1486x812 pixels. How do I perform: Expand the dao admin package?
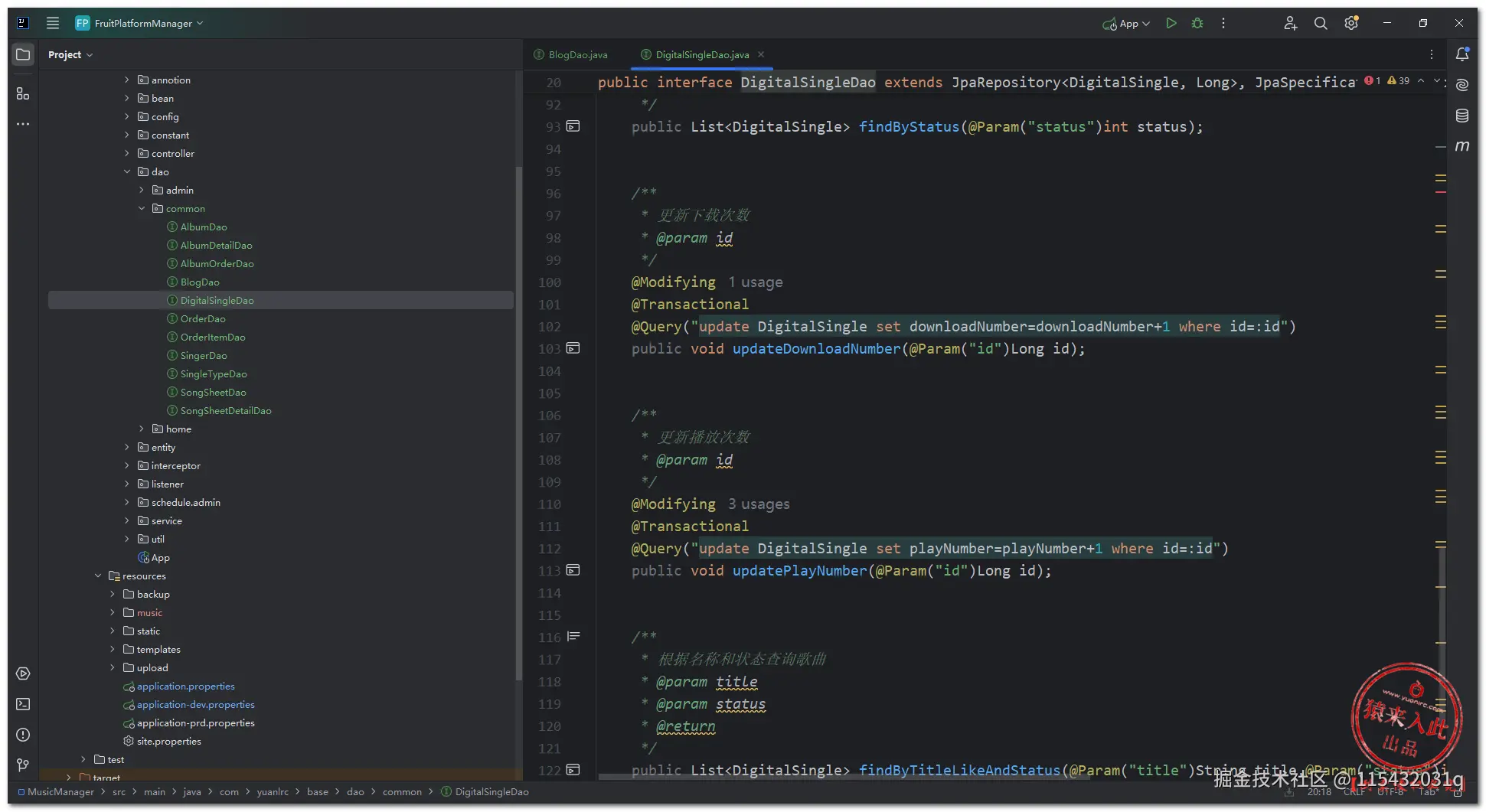tap(142, 190)
